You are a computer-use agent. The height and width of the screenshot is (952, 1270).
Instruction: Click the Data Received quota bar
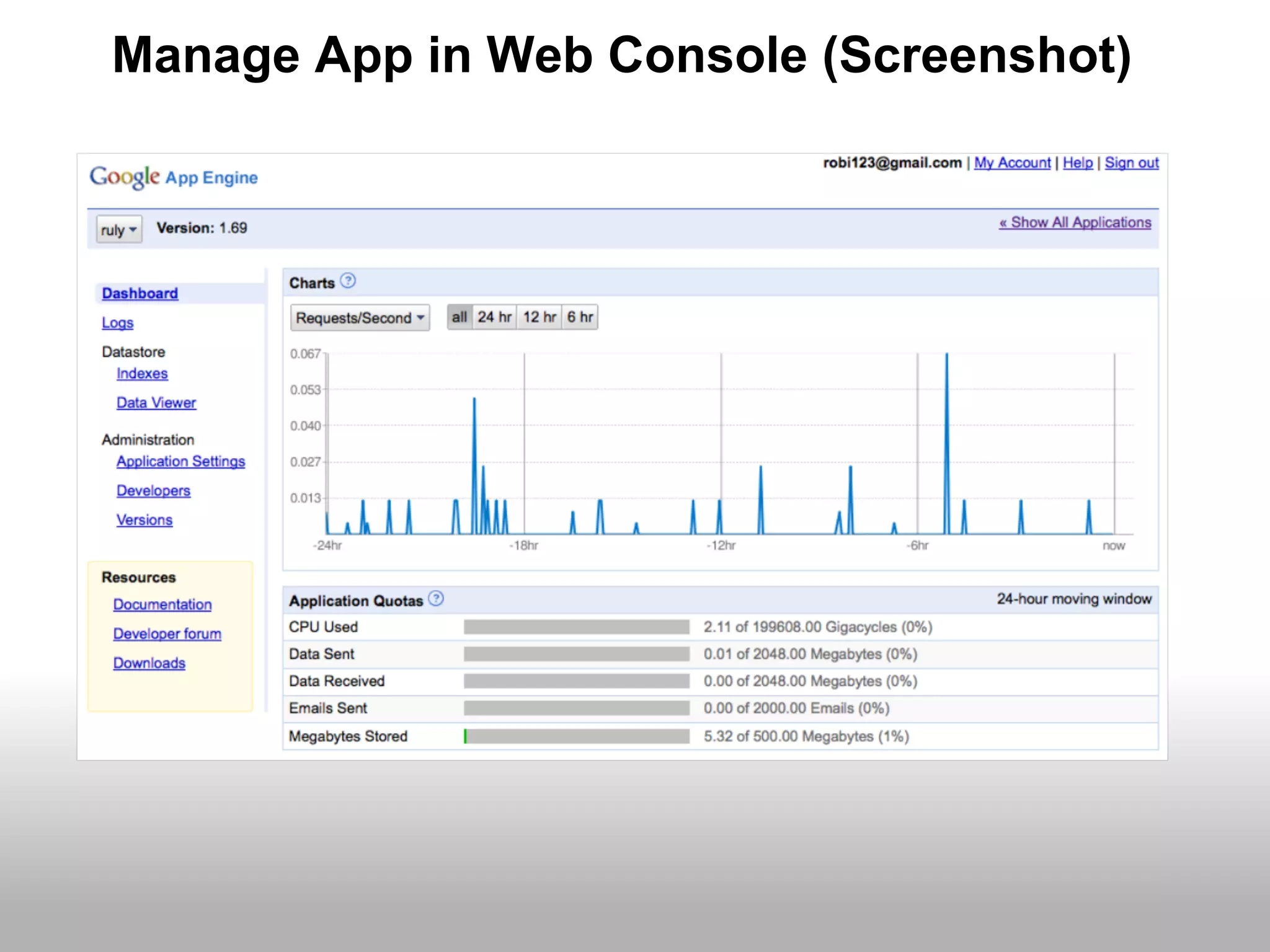point(577,681)
